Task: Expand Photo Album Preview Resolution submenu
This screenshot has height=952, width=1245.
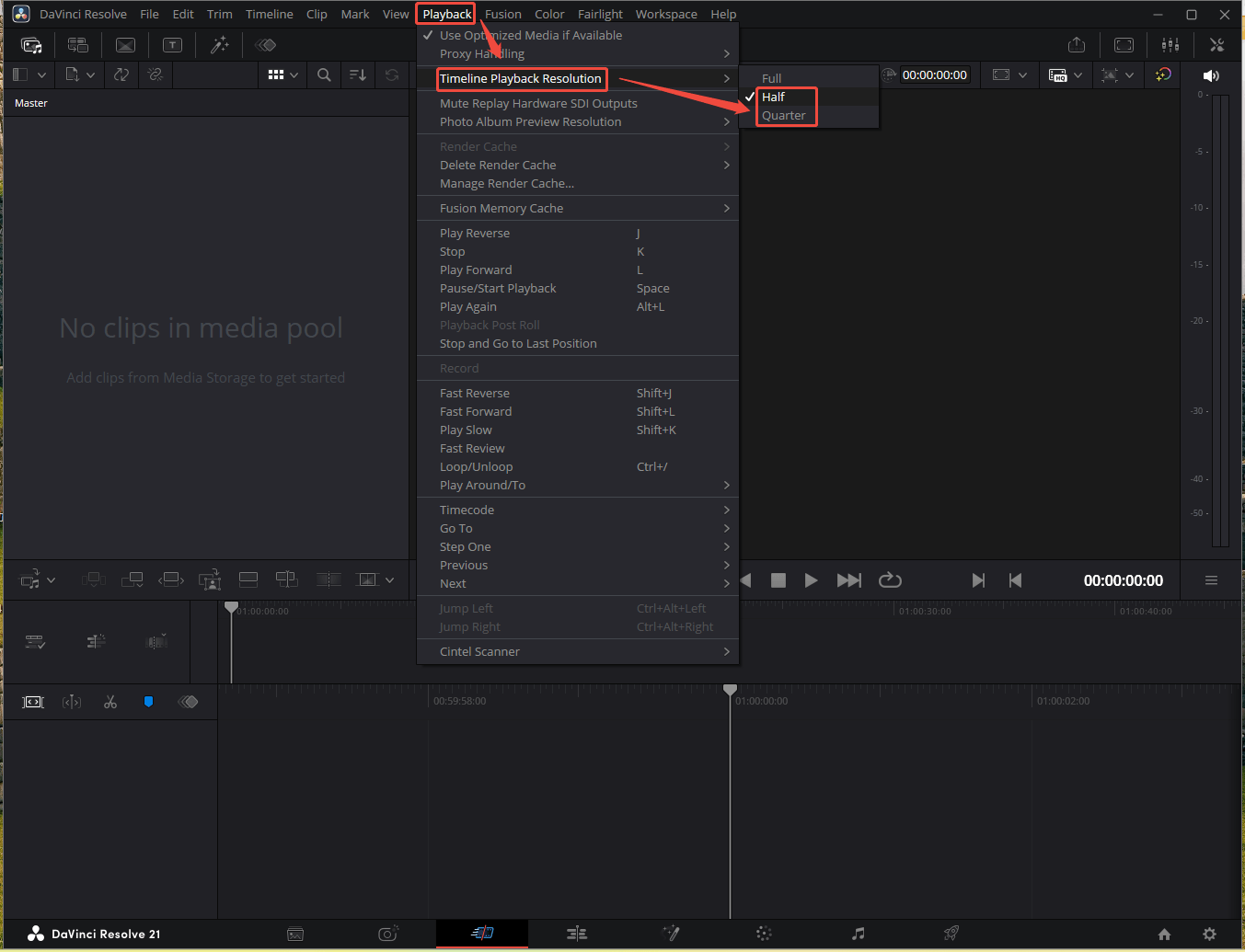Action: point(578,121)
